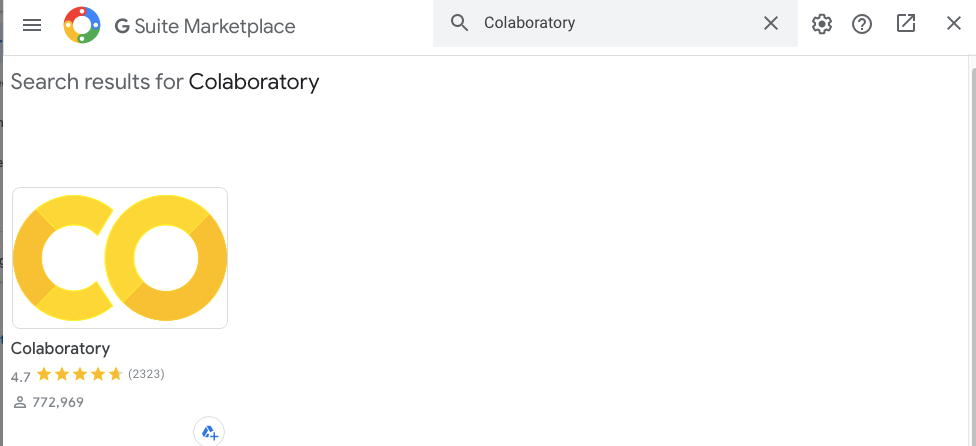Click the Works with Drive badge
The width and height of the screenshot is (976, 446).
click(209, 431)
